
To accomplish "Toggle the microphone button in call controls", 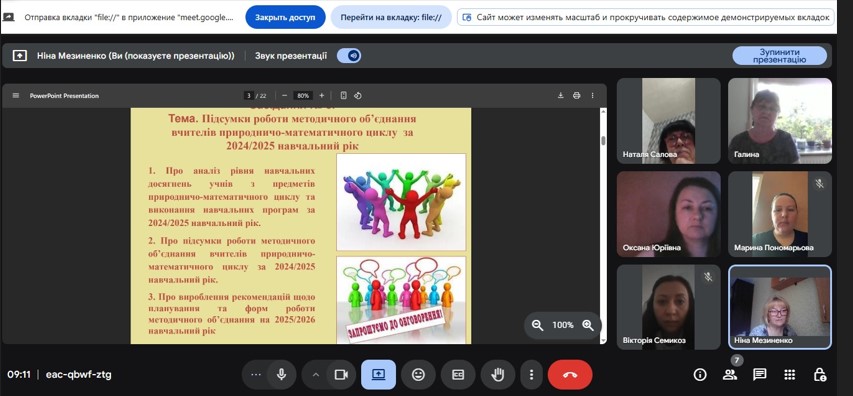I will click(281, 375).
